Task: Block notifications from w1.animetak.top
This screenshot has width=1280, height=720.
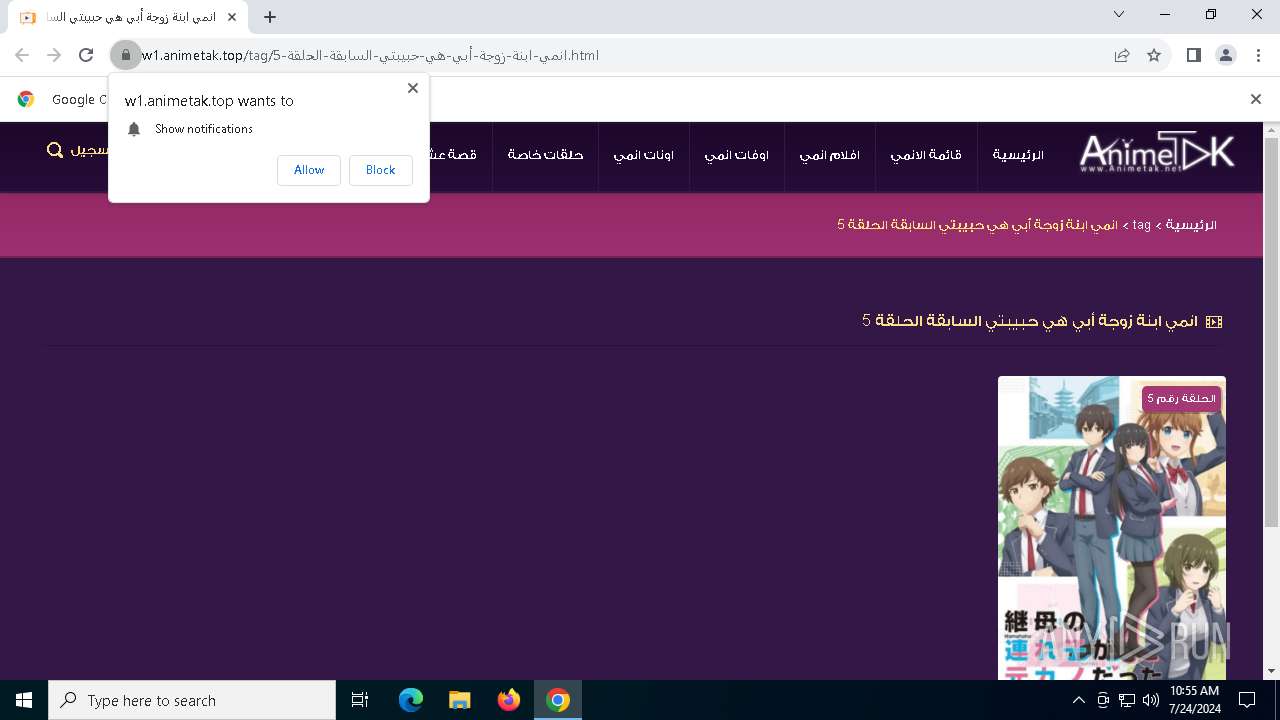Action: pyautogui.click(x=380, y=170)
